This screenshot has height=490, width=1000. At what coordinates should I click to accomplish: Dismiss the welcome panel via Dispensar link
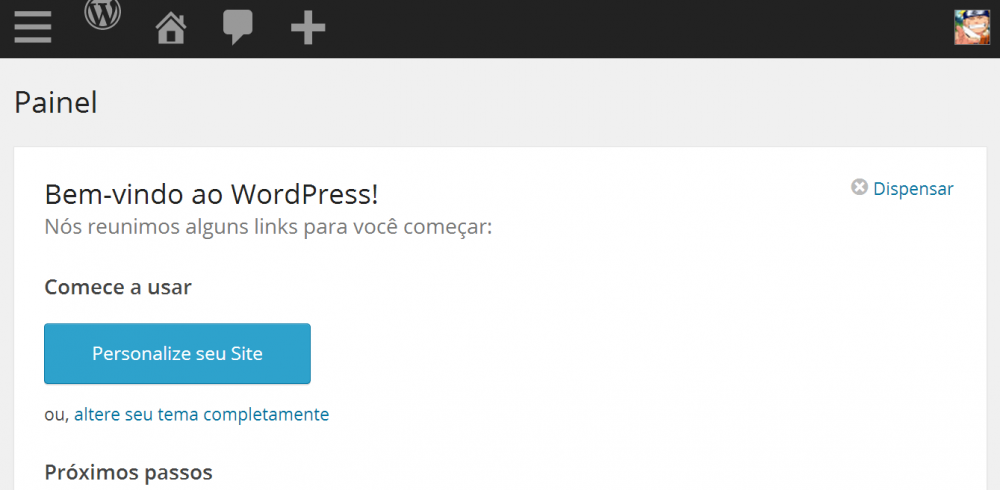click(x=913, y=189)
